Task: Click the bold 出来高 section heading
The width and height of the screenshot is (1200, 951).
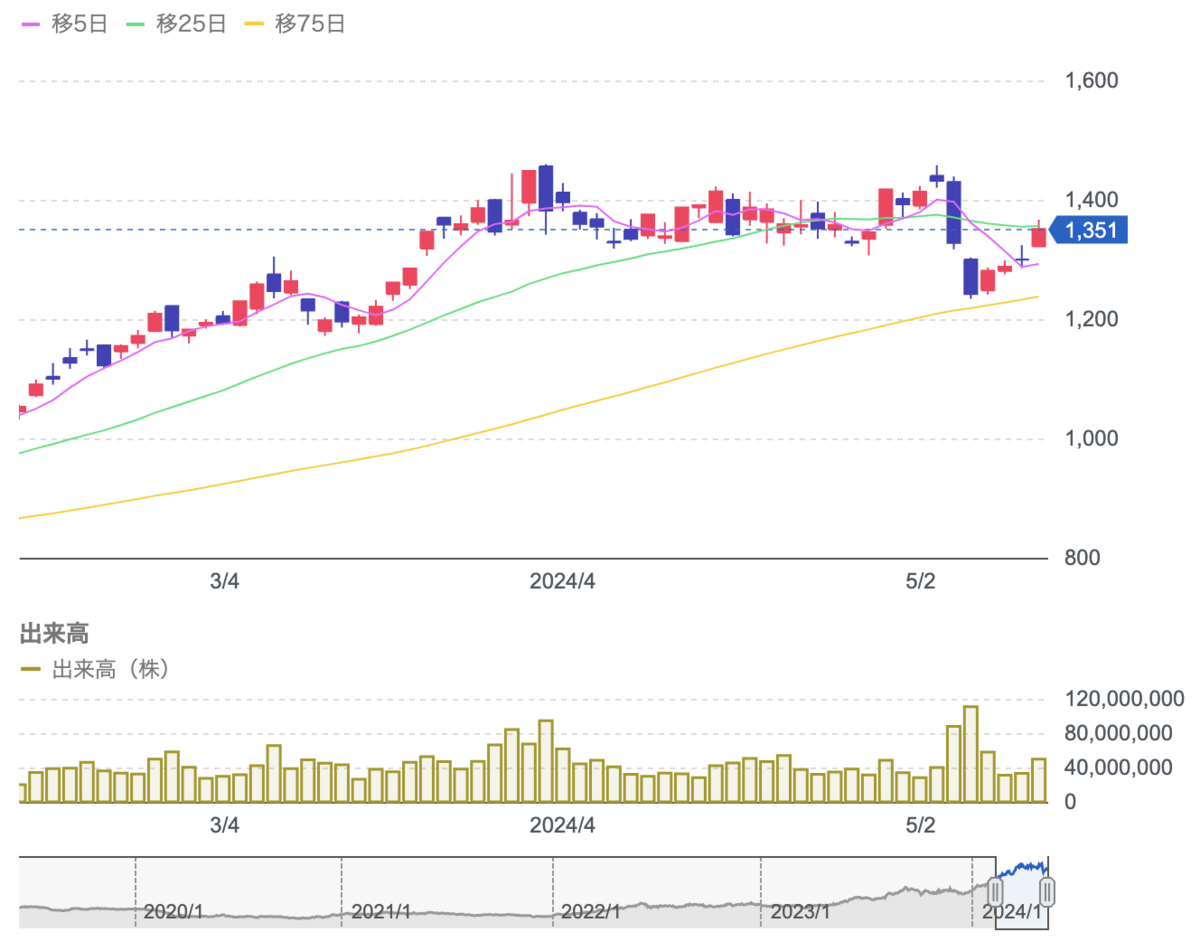Action: (x=55, y=633)
